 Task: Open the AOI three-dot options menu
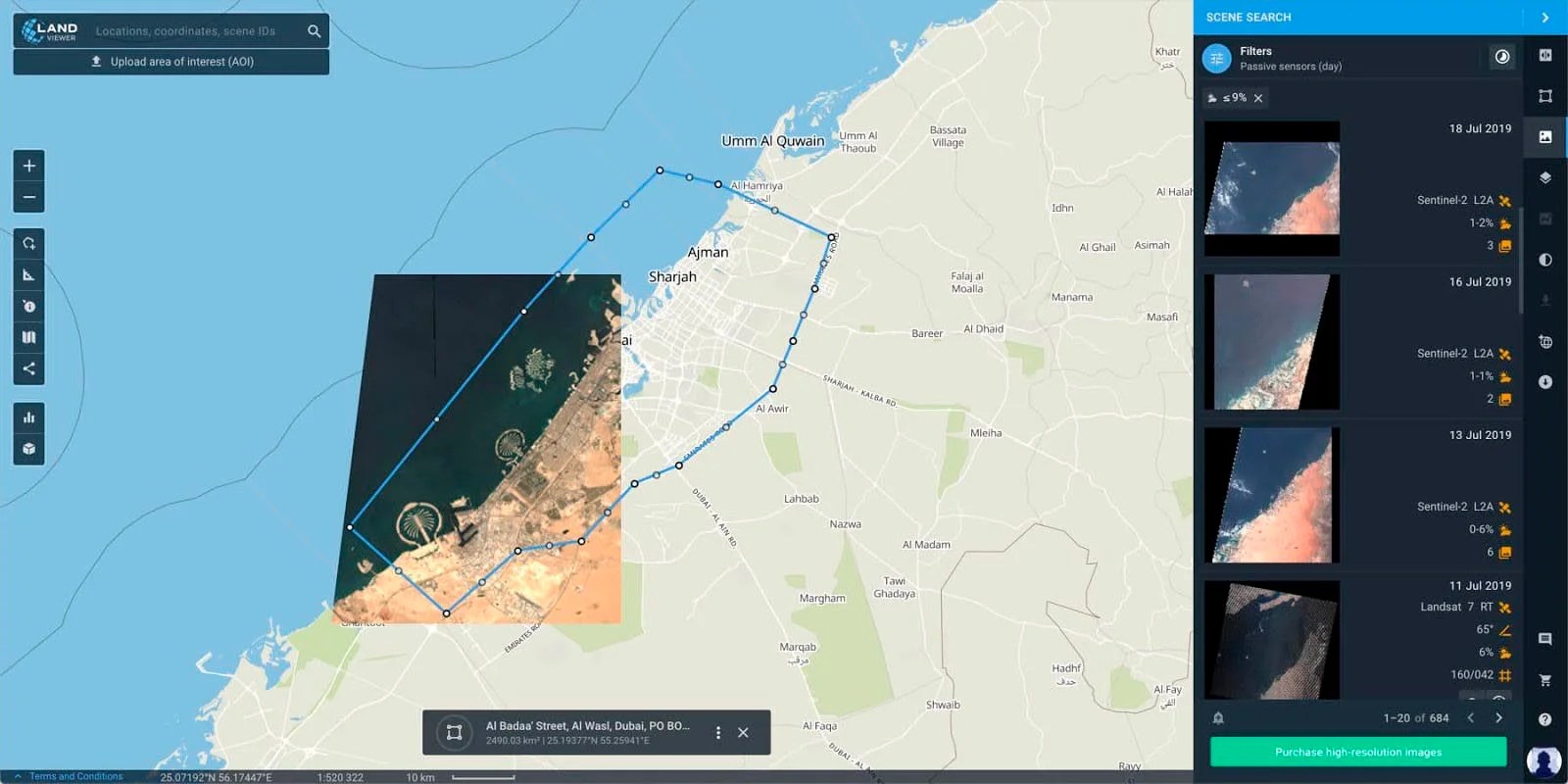coord(718,732)
